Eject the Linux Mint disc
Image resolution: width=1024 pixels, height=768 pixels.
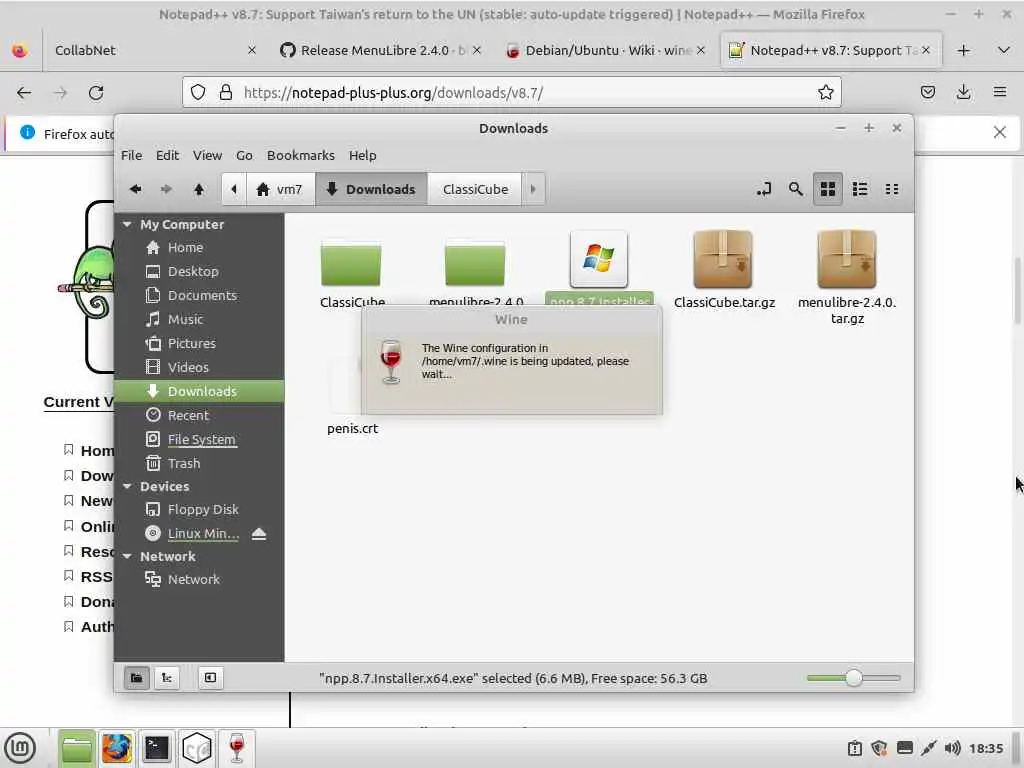259,534
